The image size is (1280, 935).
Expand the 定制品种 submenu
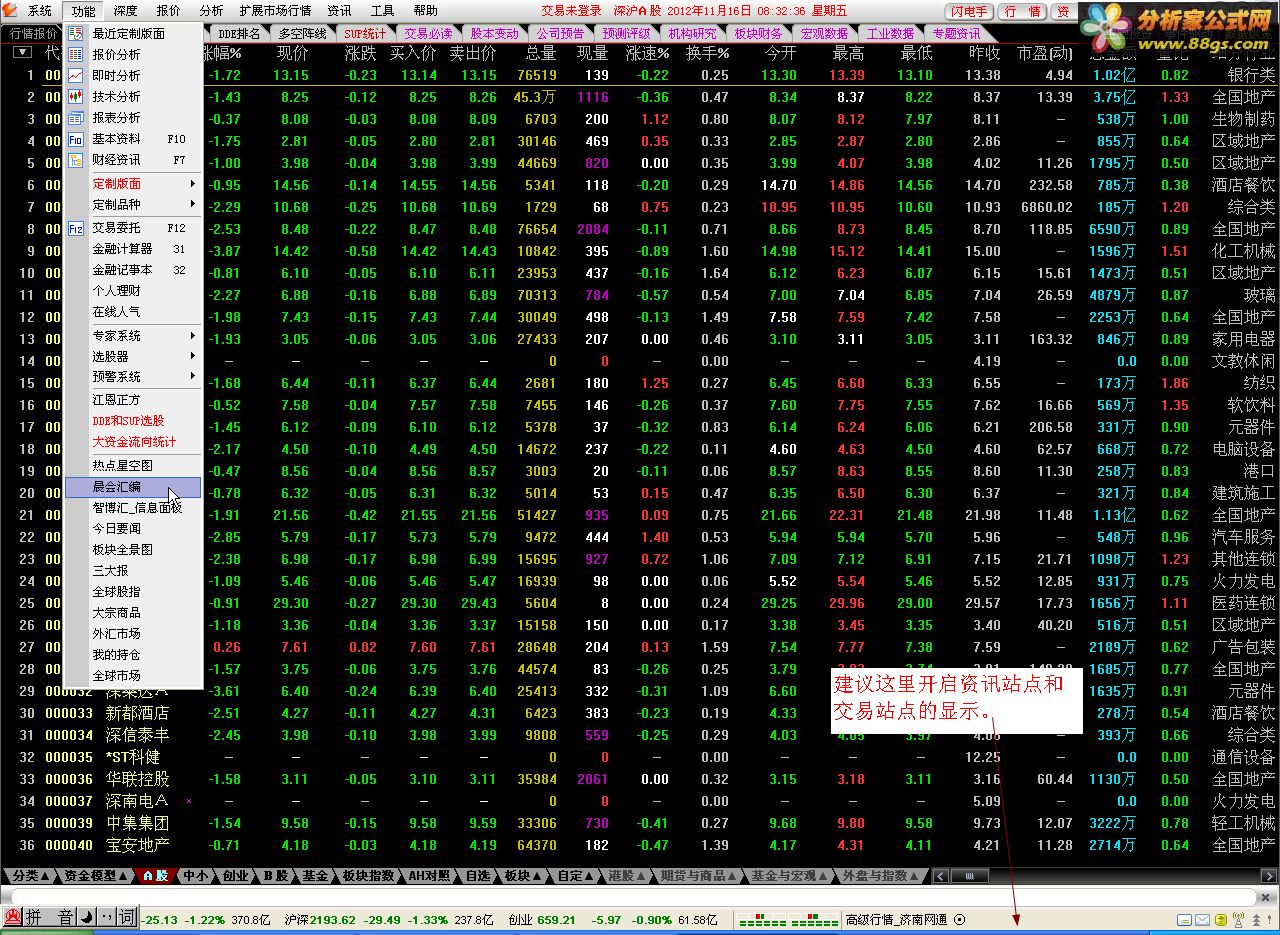coord(134,205)
